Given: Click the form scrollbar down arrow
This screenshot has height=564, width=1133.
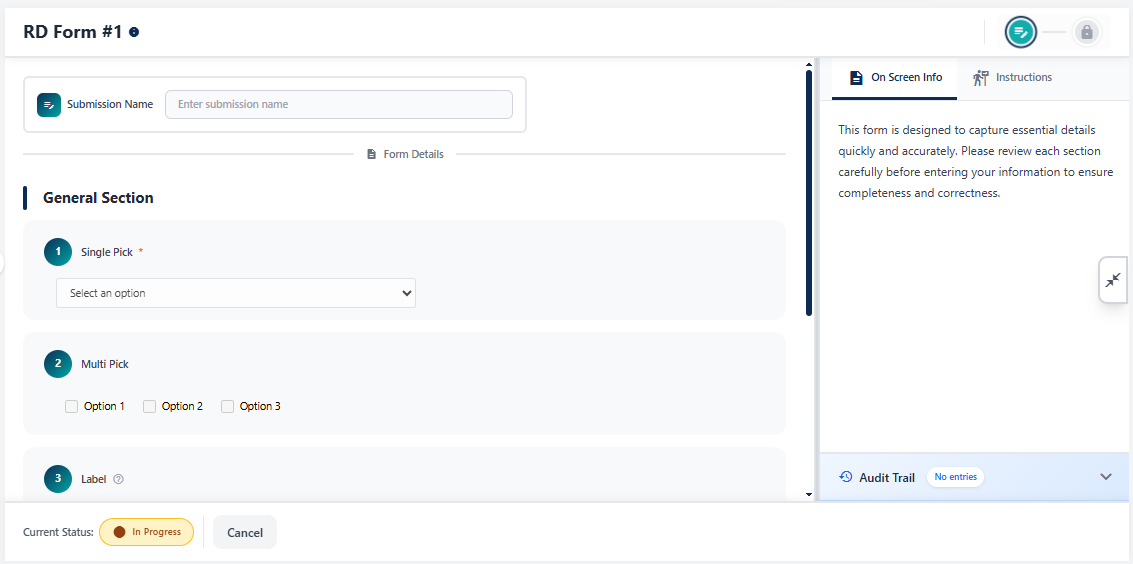Looking at the screenshot, I should (x=809, y=494).
